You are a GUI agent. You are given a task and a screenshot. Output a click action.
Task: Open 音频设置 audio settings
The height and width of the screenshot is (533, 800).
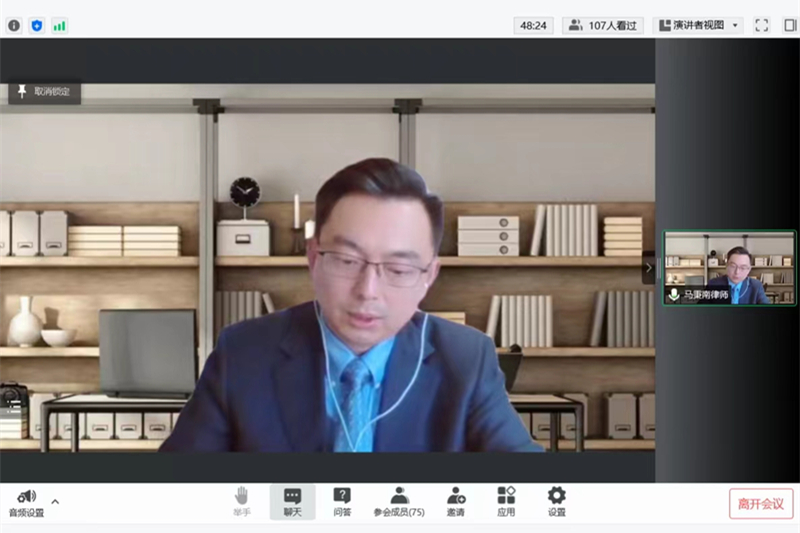pyautogui.click(x=26, y=502)
